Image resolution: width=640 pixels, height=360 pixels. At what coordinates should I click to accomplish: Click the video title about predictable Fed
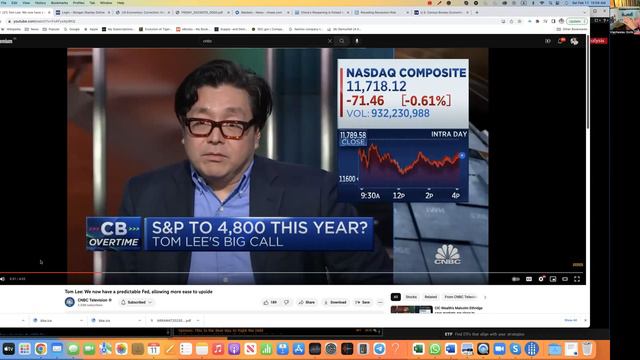[138, 291]
